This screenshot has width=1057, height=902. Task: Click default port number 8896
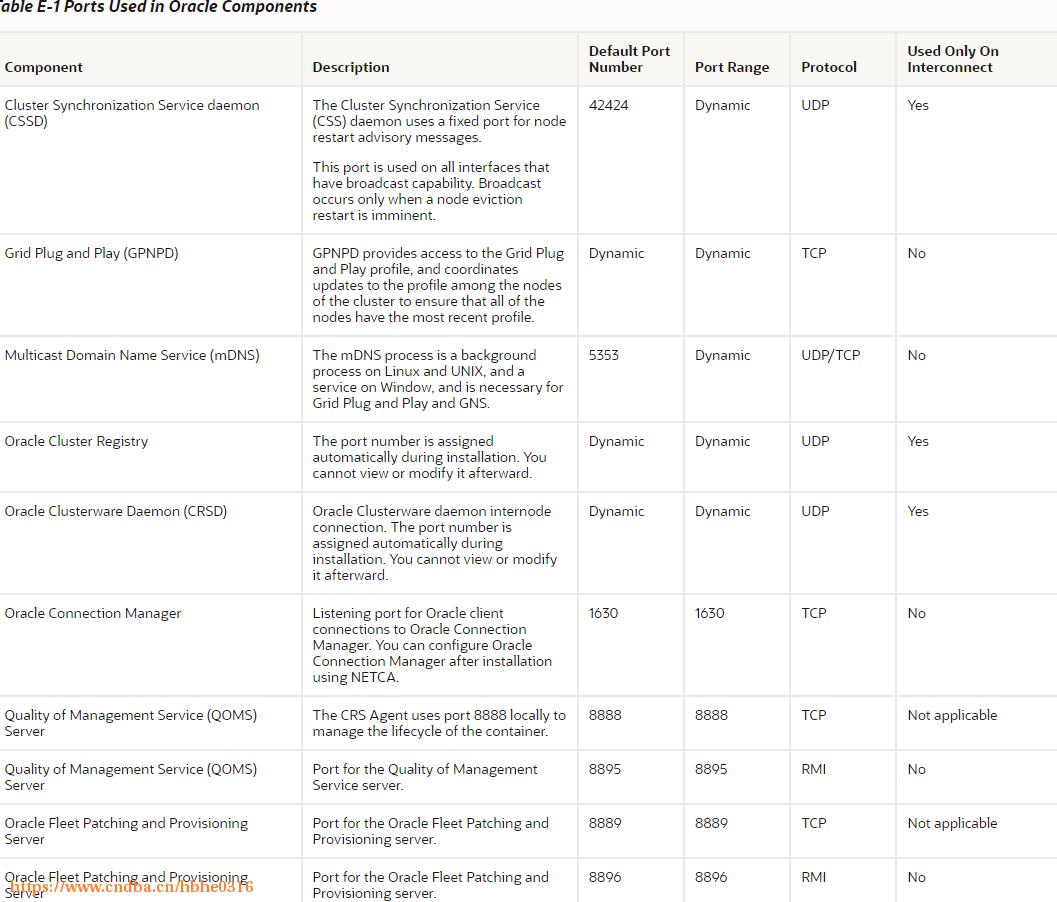pyautogui.click(x=605, y=877)
